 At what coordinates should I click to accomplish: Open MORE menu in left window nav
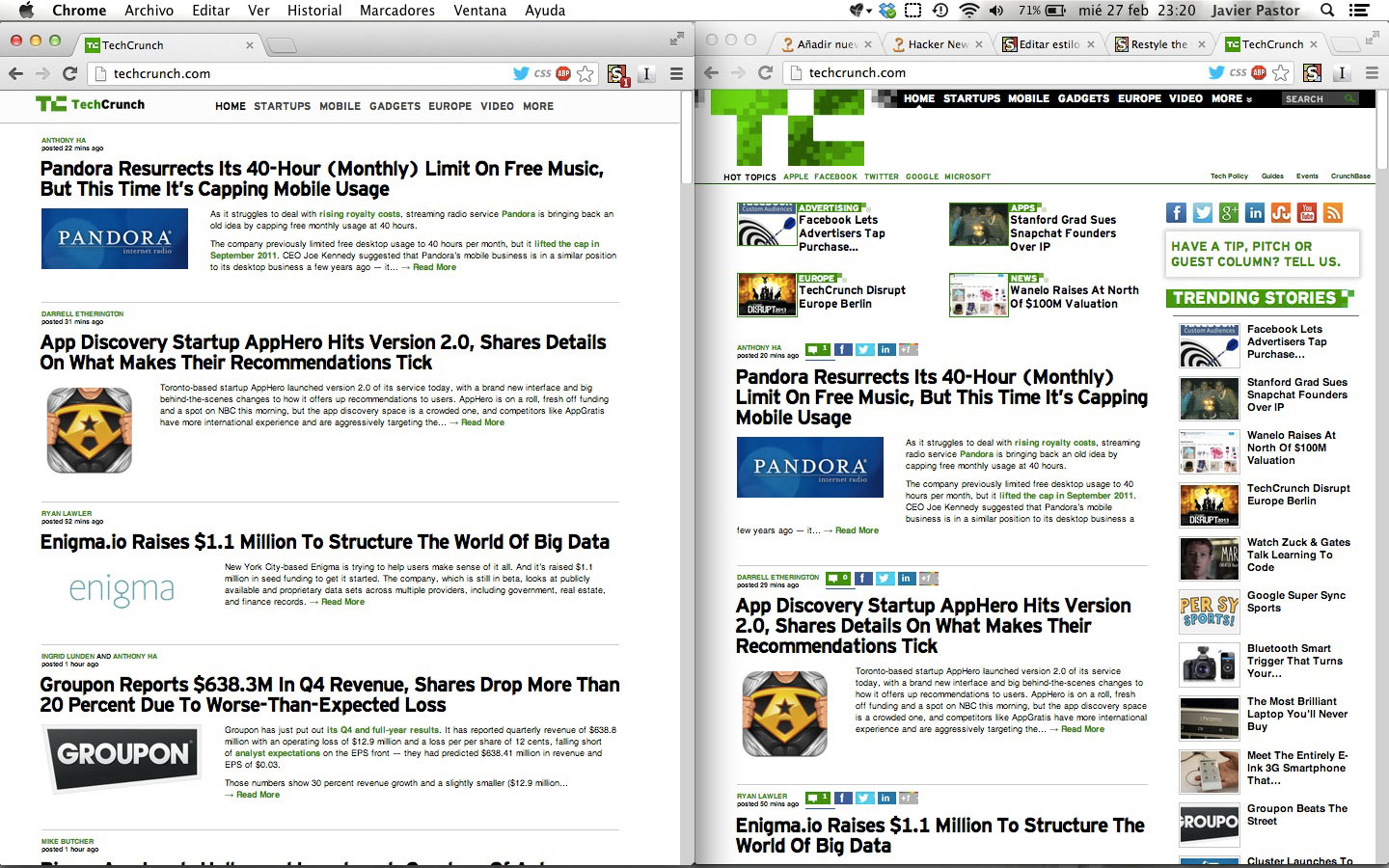click(x=538, y=106)
